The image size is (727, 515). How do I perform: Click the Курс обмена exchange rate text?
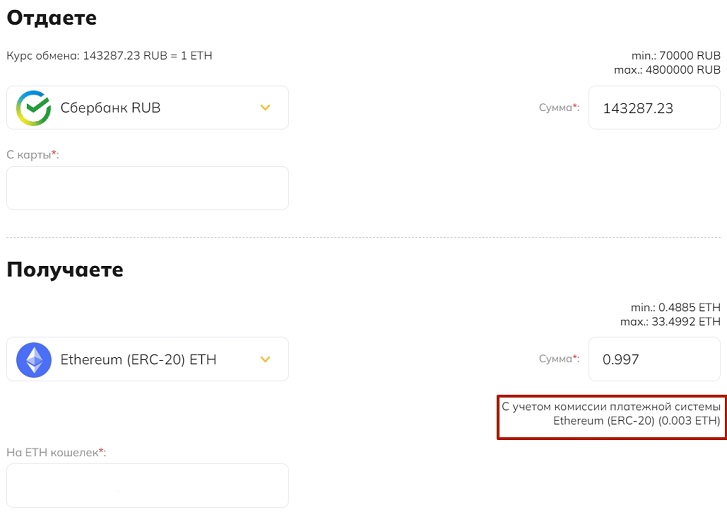pos(109,56)
